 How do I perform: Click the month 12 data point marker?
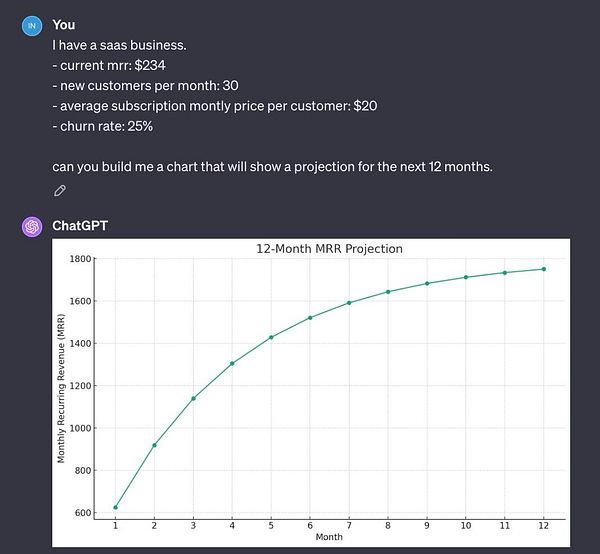coord(543,269)
